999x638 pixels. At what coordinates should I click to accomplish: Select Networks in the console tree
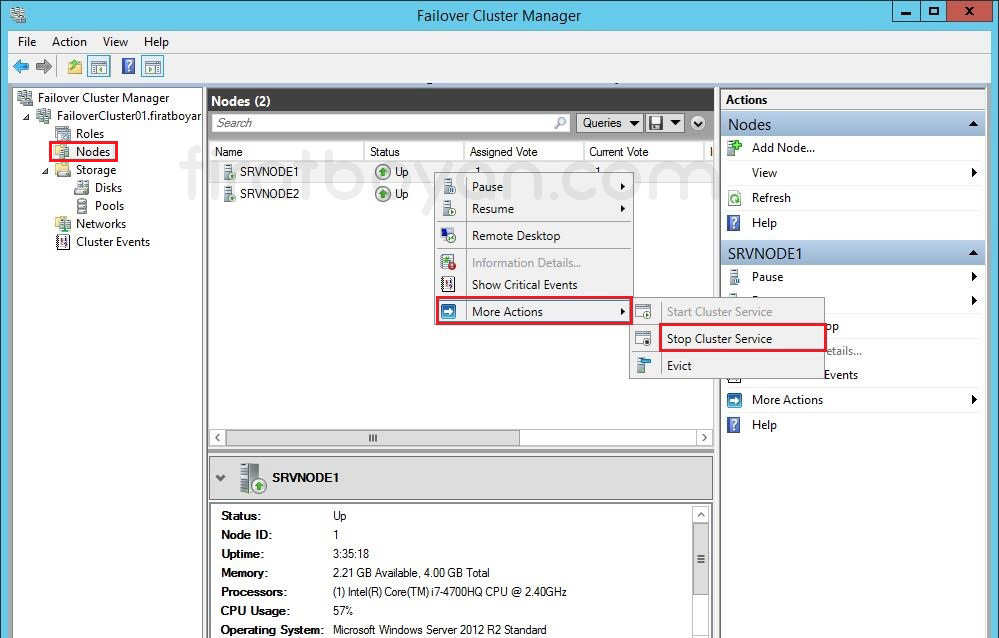(x=101, y=224)
